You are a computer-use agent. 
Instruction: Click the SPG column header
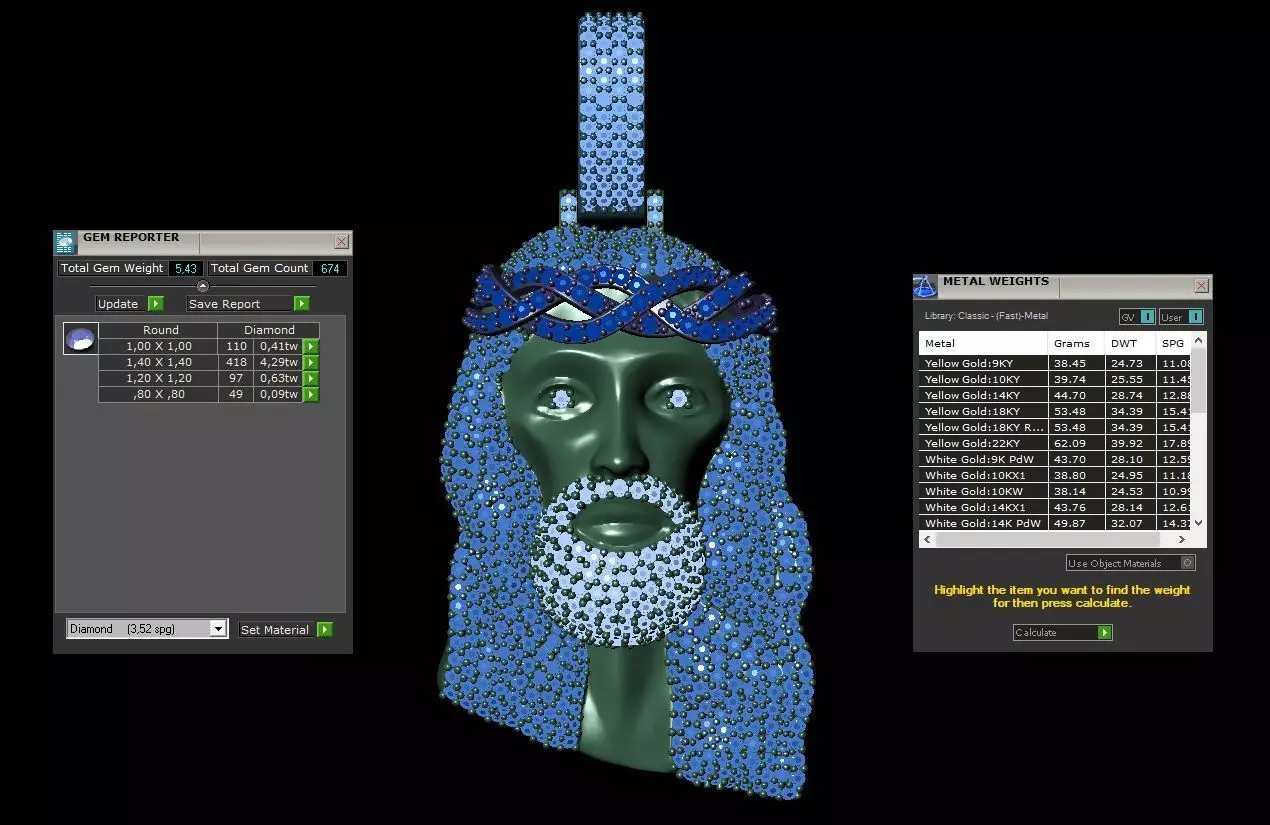point(1174,343)
